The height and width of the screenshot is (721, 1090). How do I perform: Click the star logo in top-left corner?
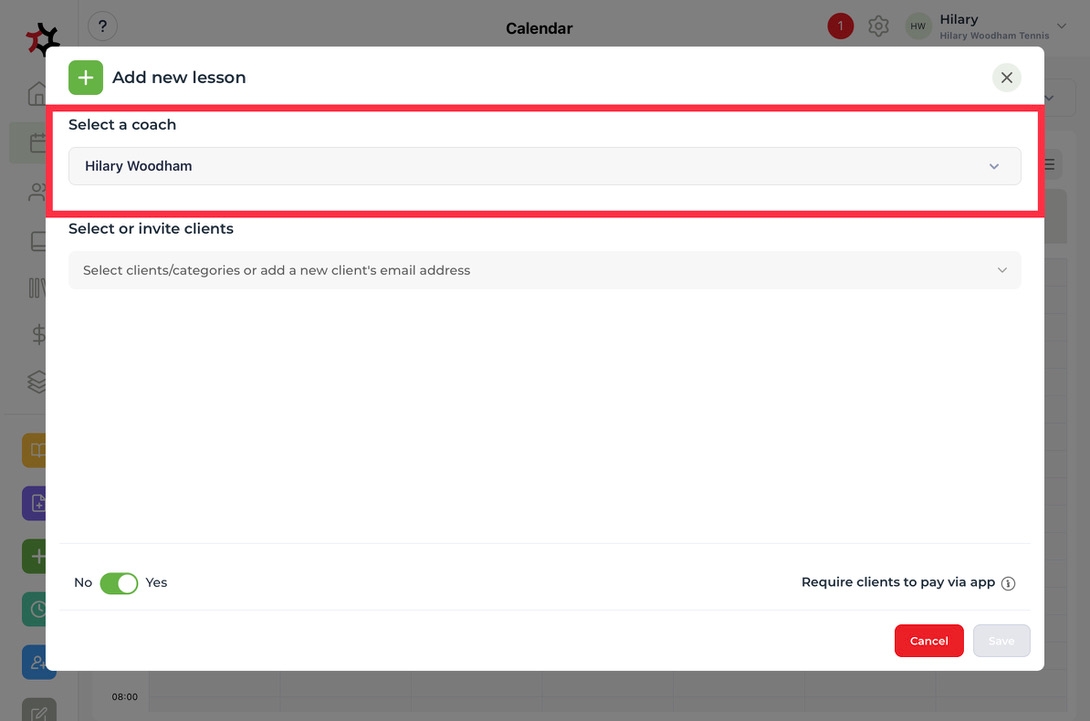coord(42,39)
